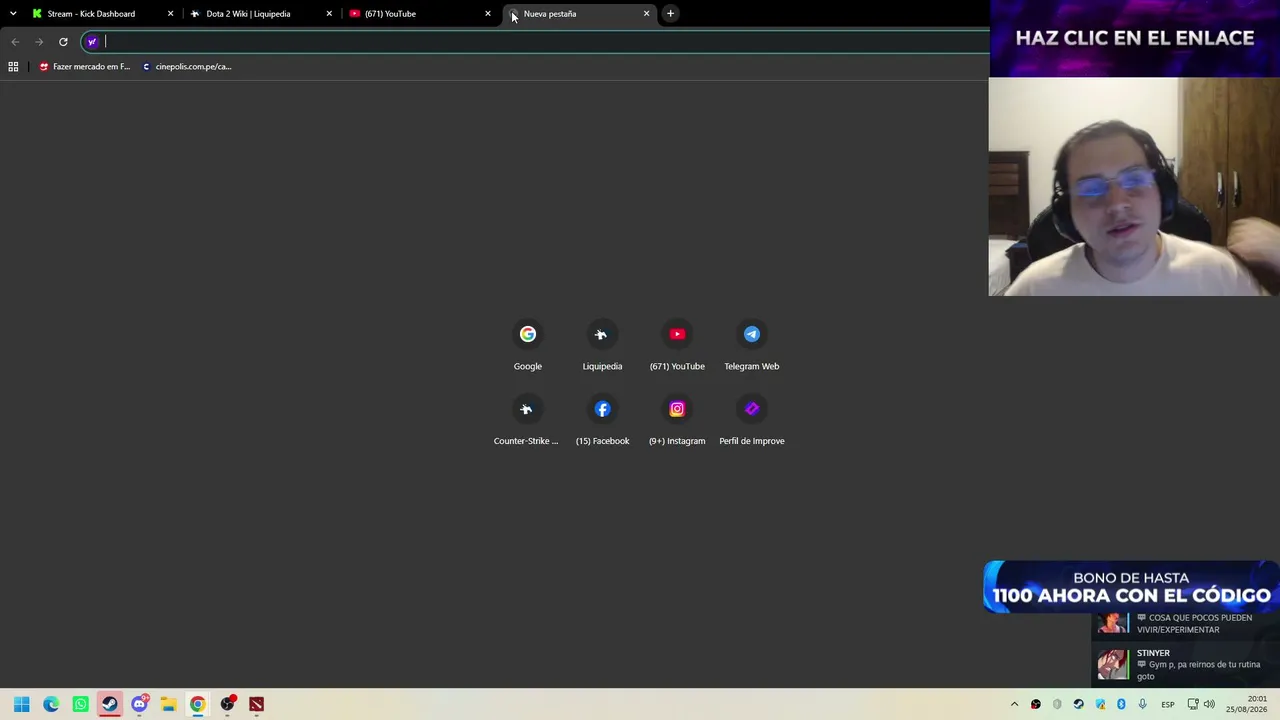Switch the ESP keyboard language indicator
This screenshot has width=1280, height=720.
pyautogui.click(x=1167, y=704)
